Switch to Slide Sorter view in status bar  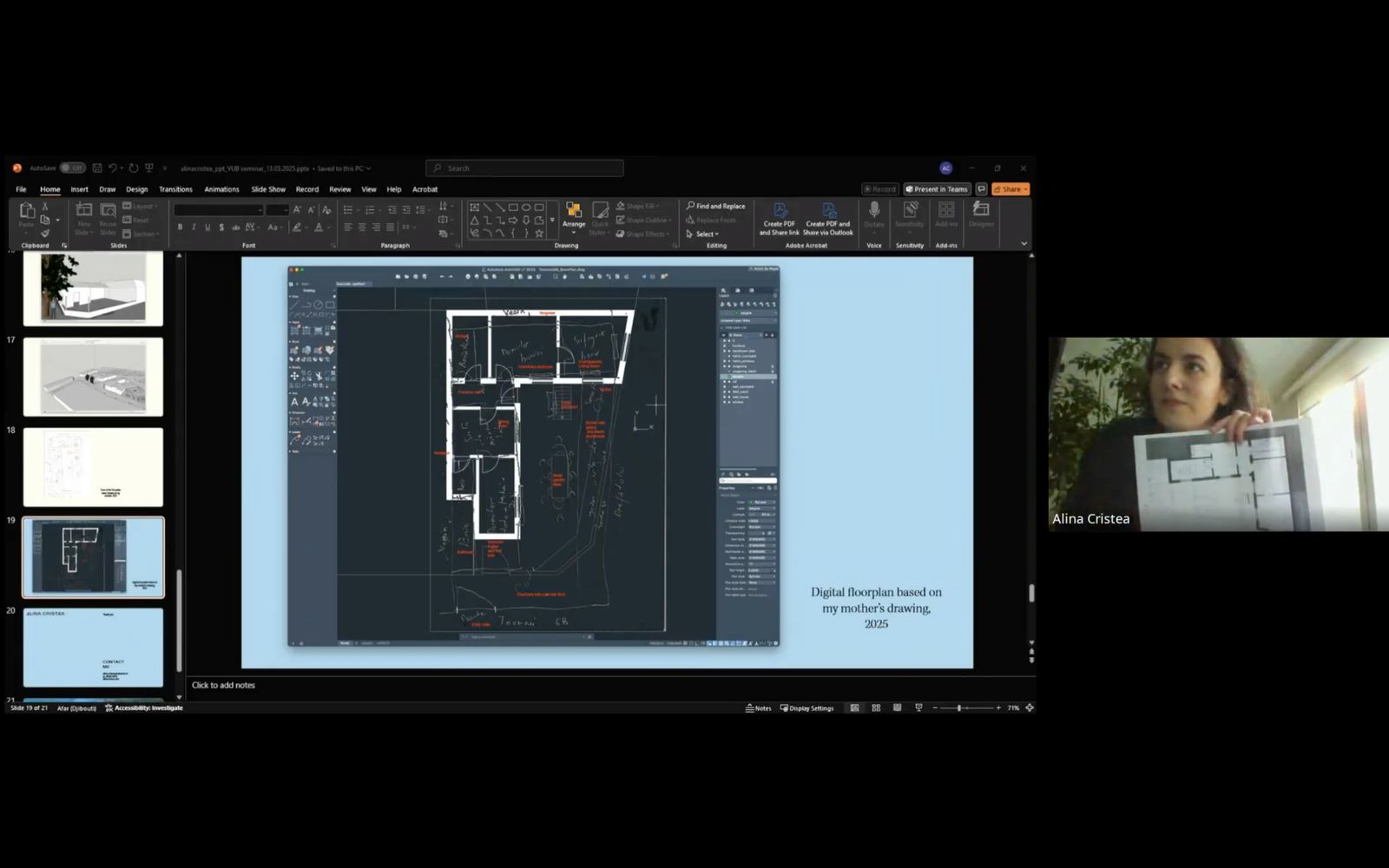pyautogui.click(x=876, y=708)
